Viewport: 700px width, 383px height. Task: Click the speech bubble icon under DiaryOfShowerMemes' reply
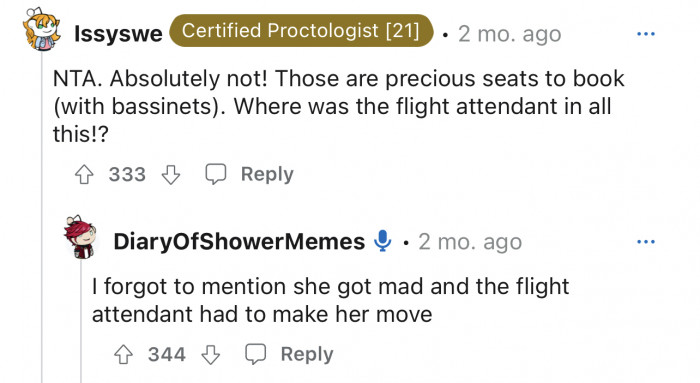(x=255, y=354)
